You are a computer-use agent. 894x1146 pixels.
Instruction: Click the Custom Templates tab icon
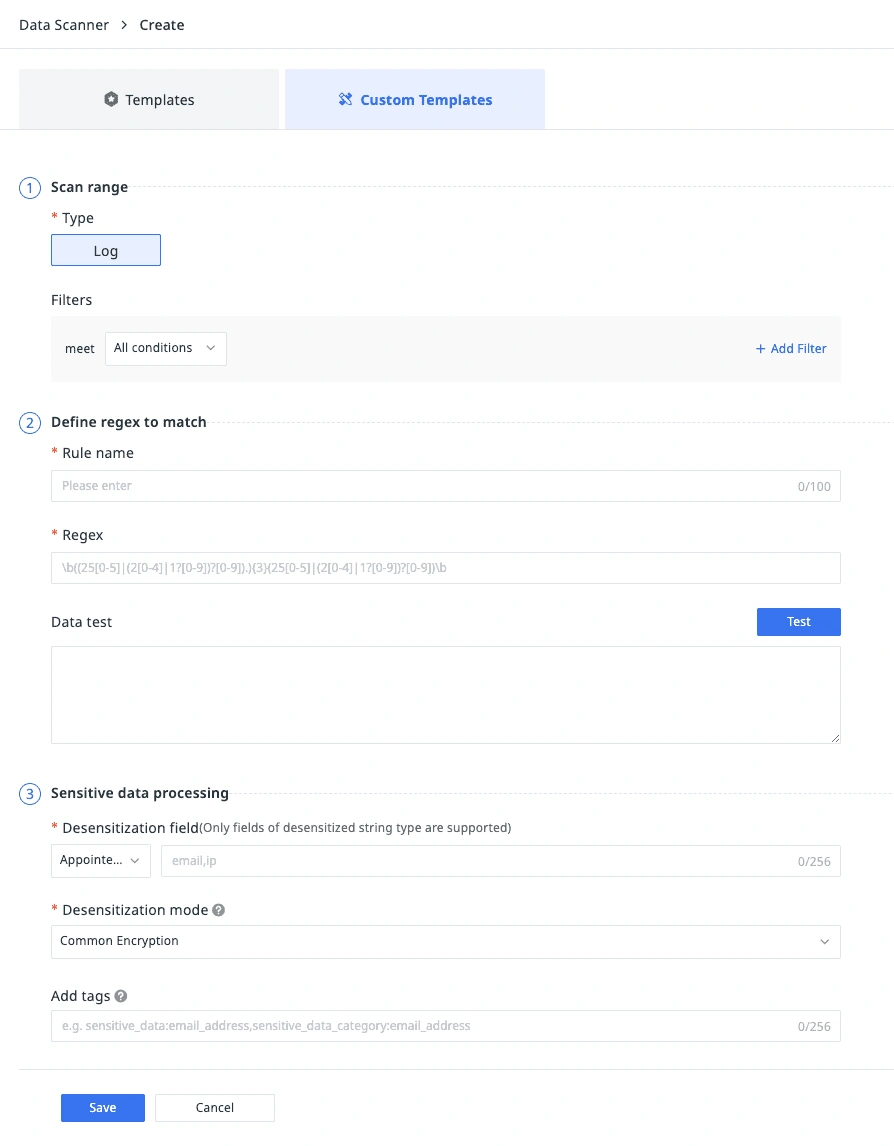[345, 100]
